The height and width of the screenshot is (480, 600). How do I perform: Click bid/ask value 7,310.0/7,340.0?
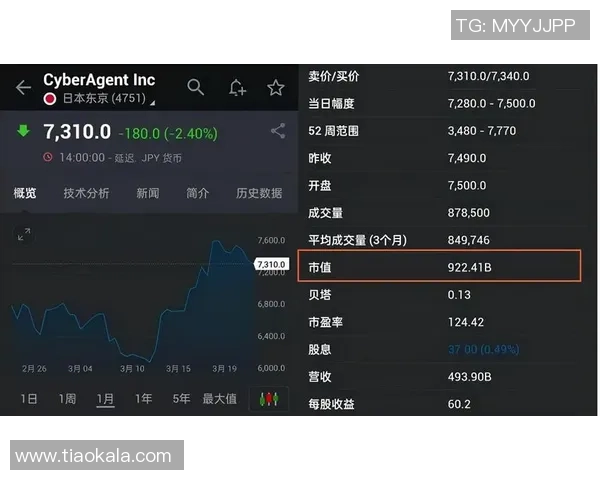(489, 76)
